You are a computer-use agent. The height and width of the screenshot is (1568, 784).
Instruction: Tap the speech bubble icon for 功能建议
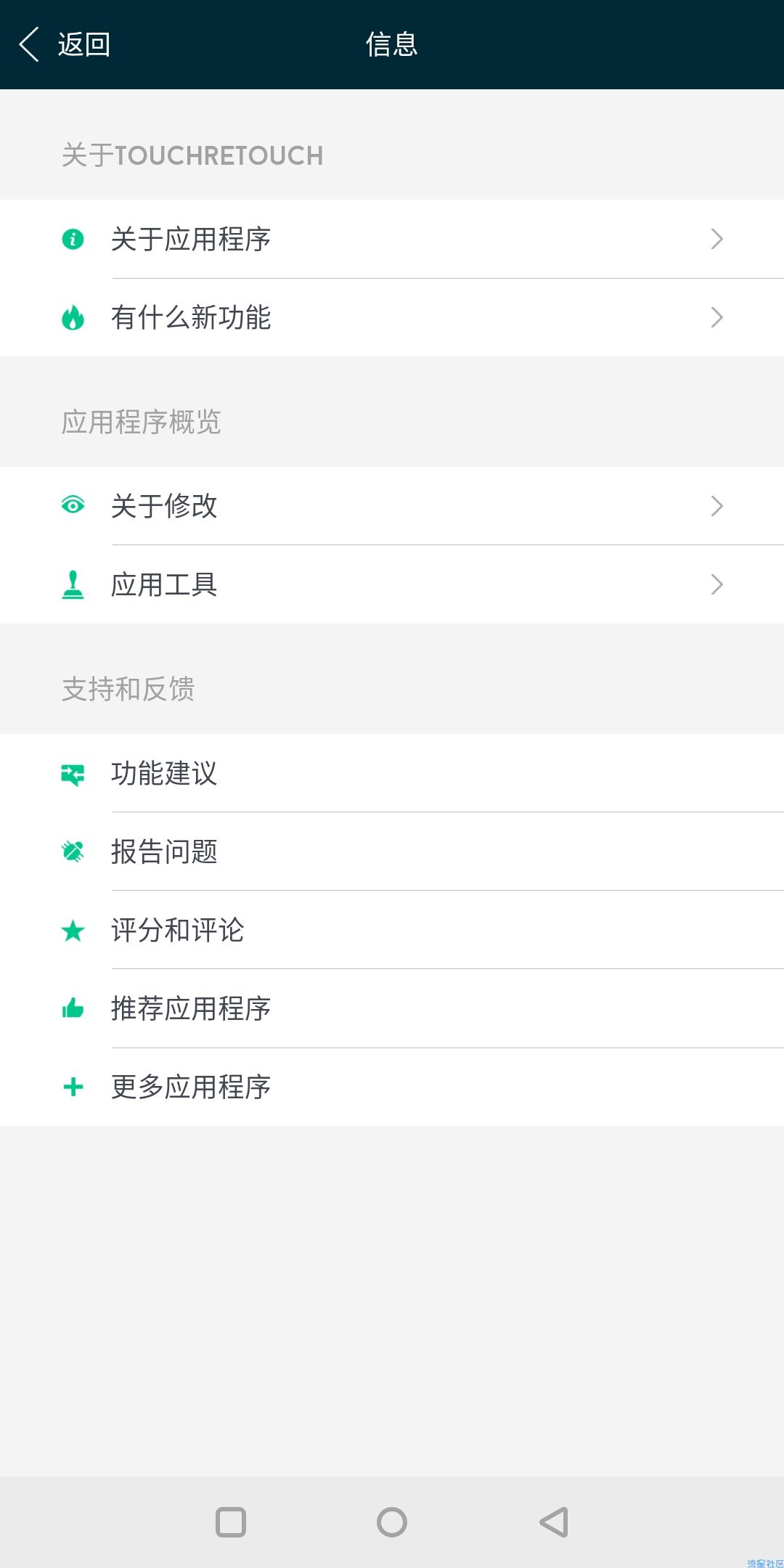pyautogui.click(x=73, y=775)
